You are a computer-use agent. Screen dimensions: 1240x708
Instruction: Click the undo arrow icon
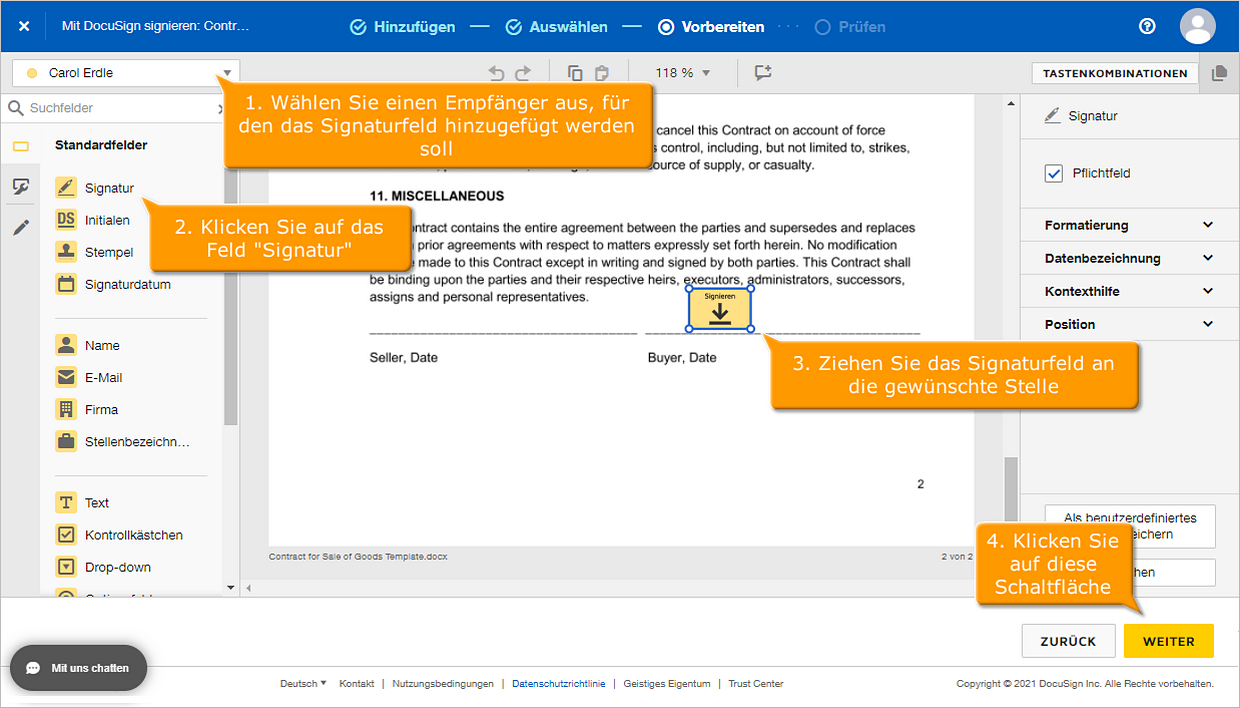click(496, 73)
